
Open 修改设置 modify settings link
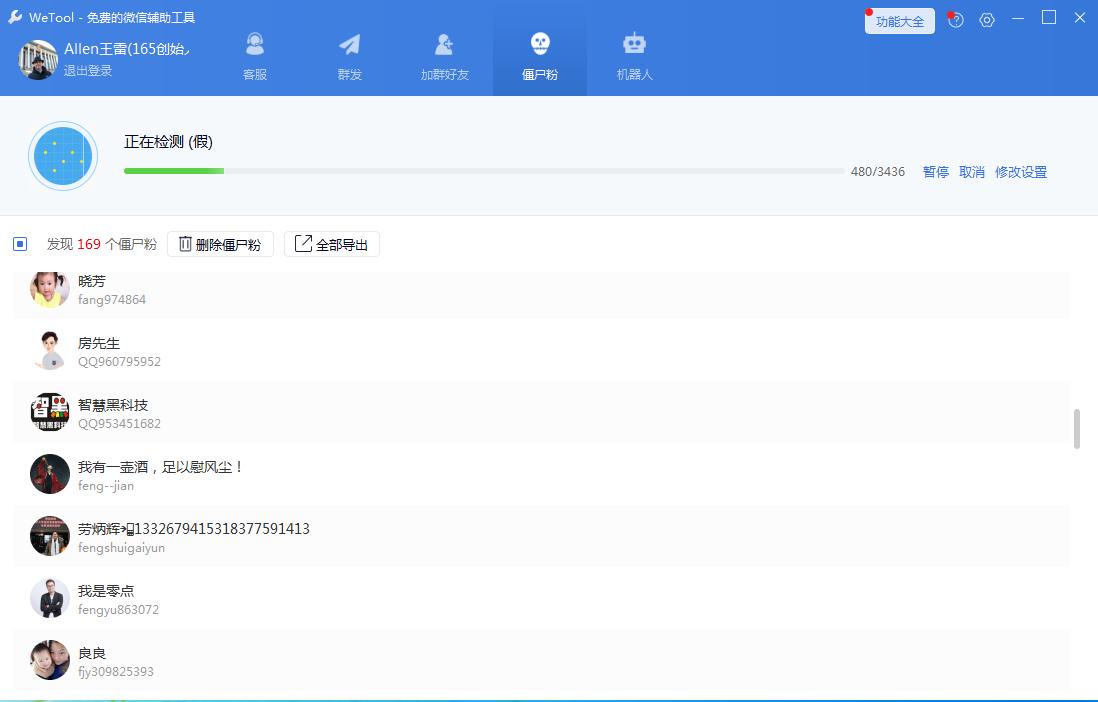pyautogui.click(x=1020, y=172)
